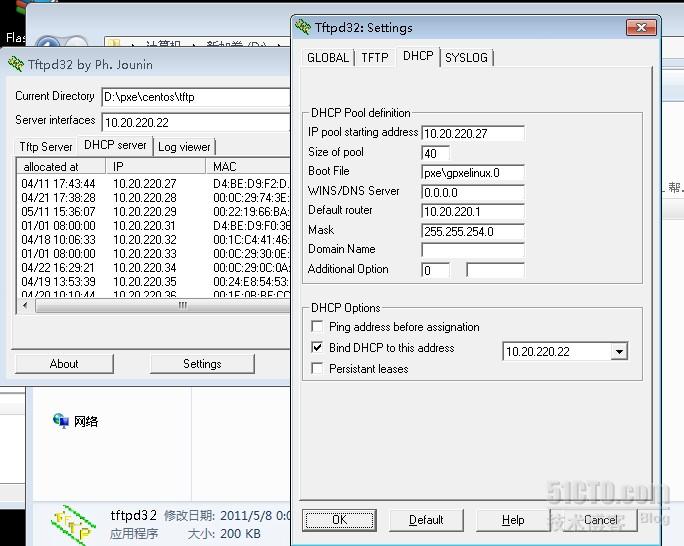Uncheck Bind DHCP to this address

[317, 348]
